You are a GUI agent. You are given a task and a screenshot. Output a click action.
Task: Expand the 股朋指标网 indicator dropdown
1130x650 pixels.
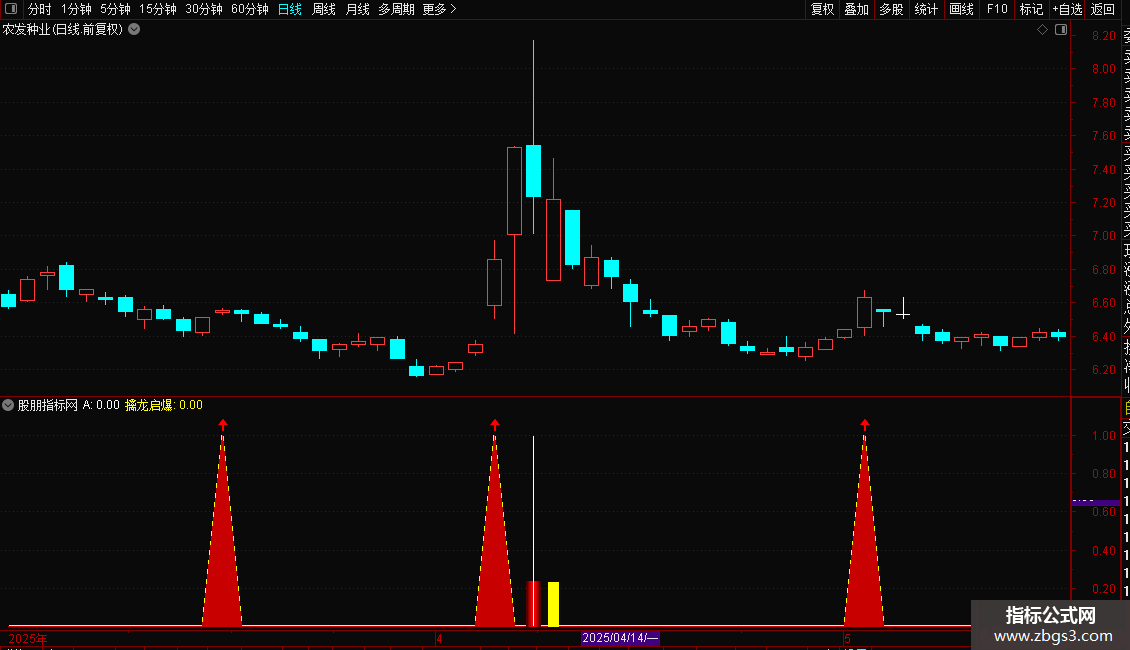[x=8, y=405]
